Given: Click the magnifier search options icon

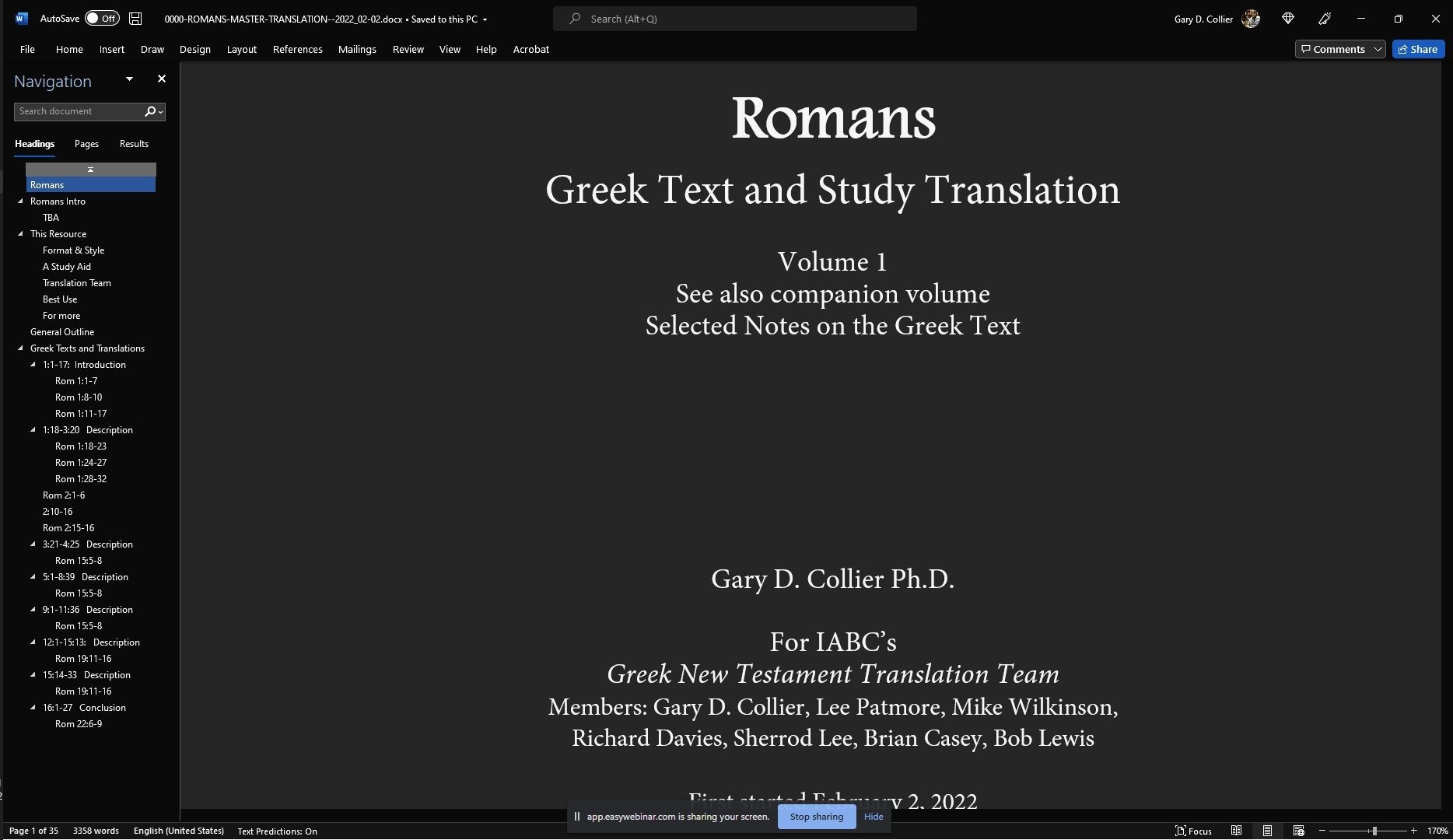Looking at the screenshot, I should [154, 111].
